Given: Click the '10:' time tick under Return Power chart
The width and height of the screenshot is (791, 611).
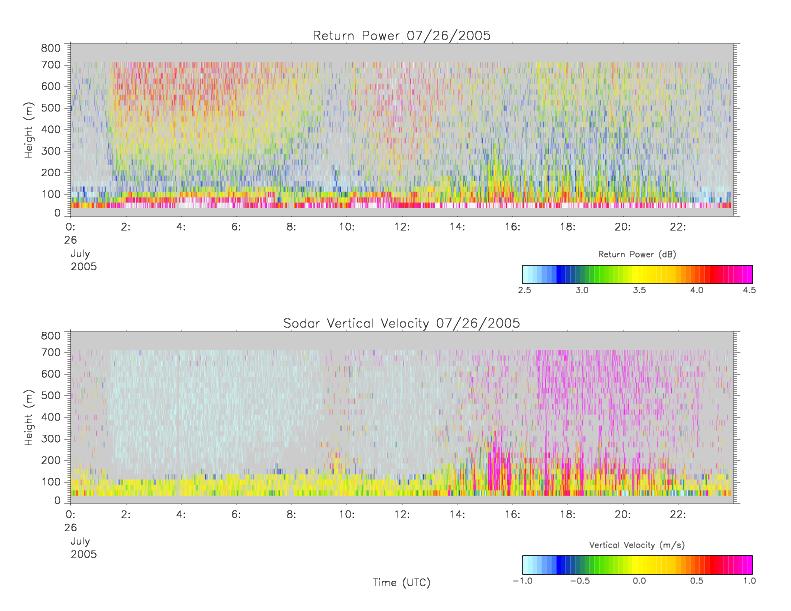Looking at the screenshot, I should (346, 227).
